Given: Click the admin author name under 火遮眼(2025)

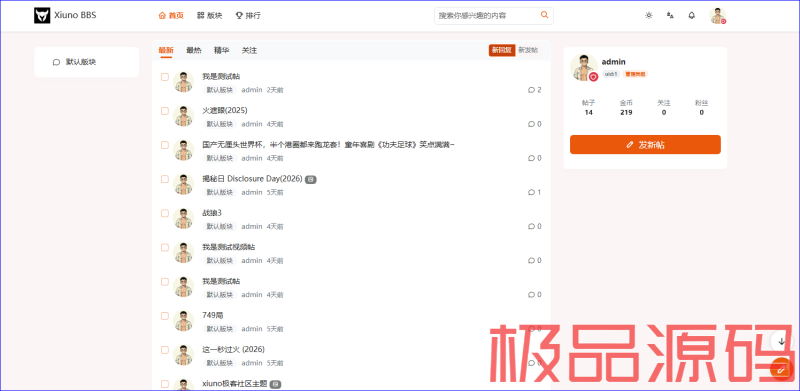Looking at the screenshot, I should coord(252,124).
